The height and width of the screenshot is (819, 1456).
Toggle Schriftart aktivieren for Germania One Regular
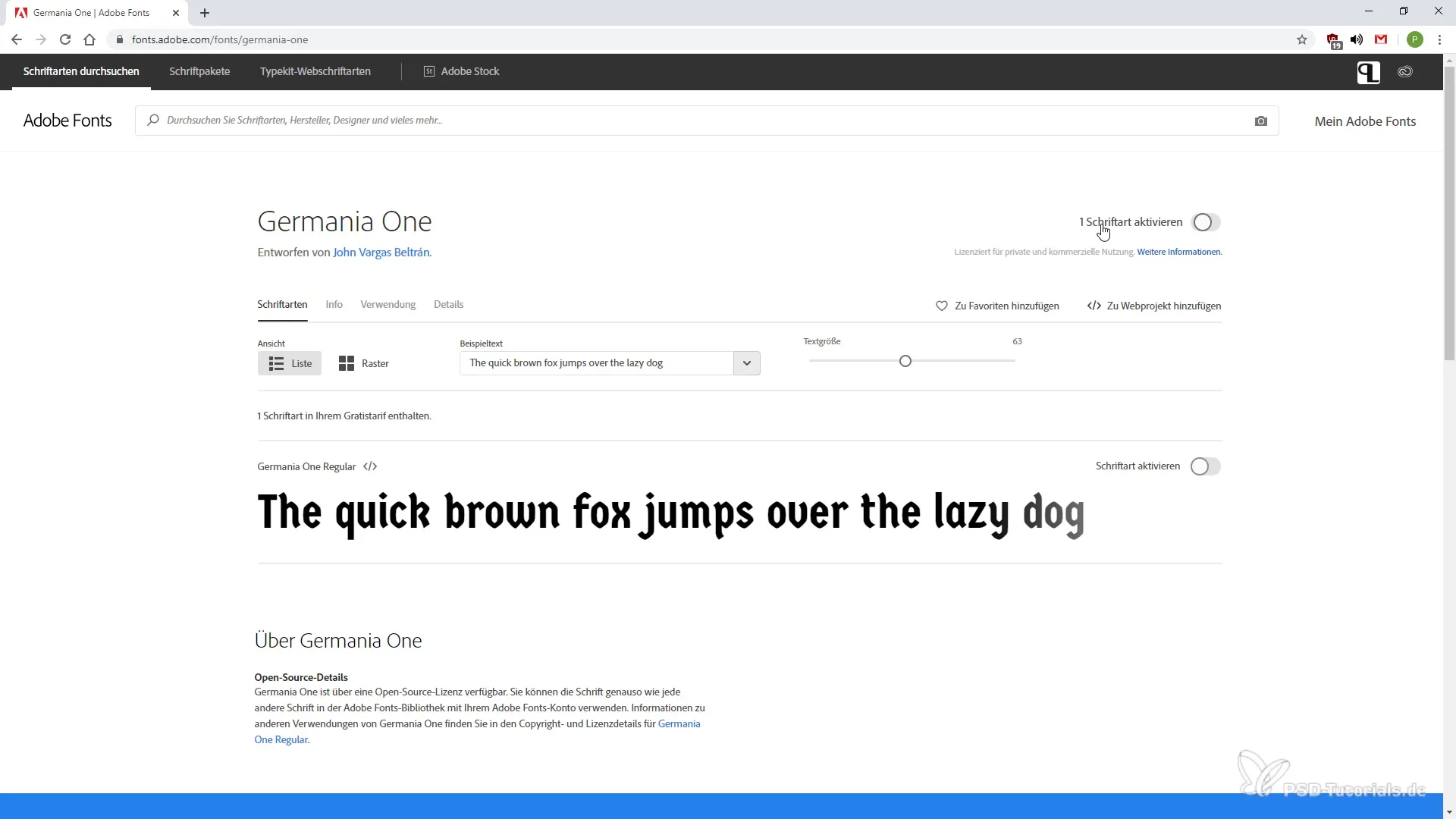[x=1205, y=466]
